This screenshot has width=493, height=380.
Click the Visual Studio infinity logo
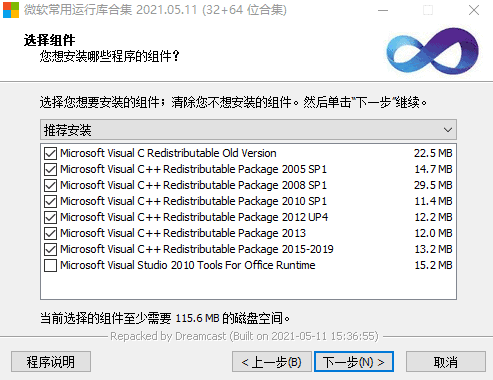pyautogui.click(x=432, y=51)
